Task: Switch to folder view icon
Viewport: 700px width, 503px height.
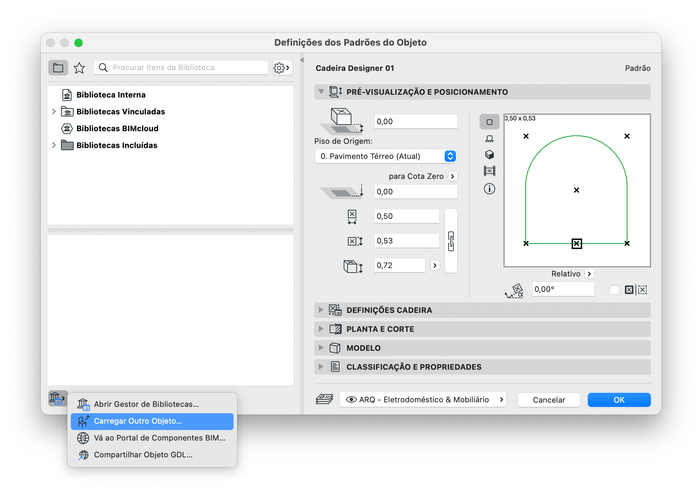Action: coord(58,68)
